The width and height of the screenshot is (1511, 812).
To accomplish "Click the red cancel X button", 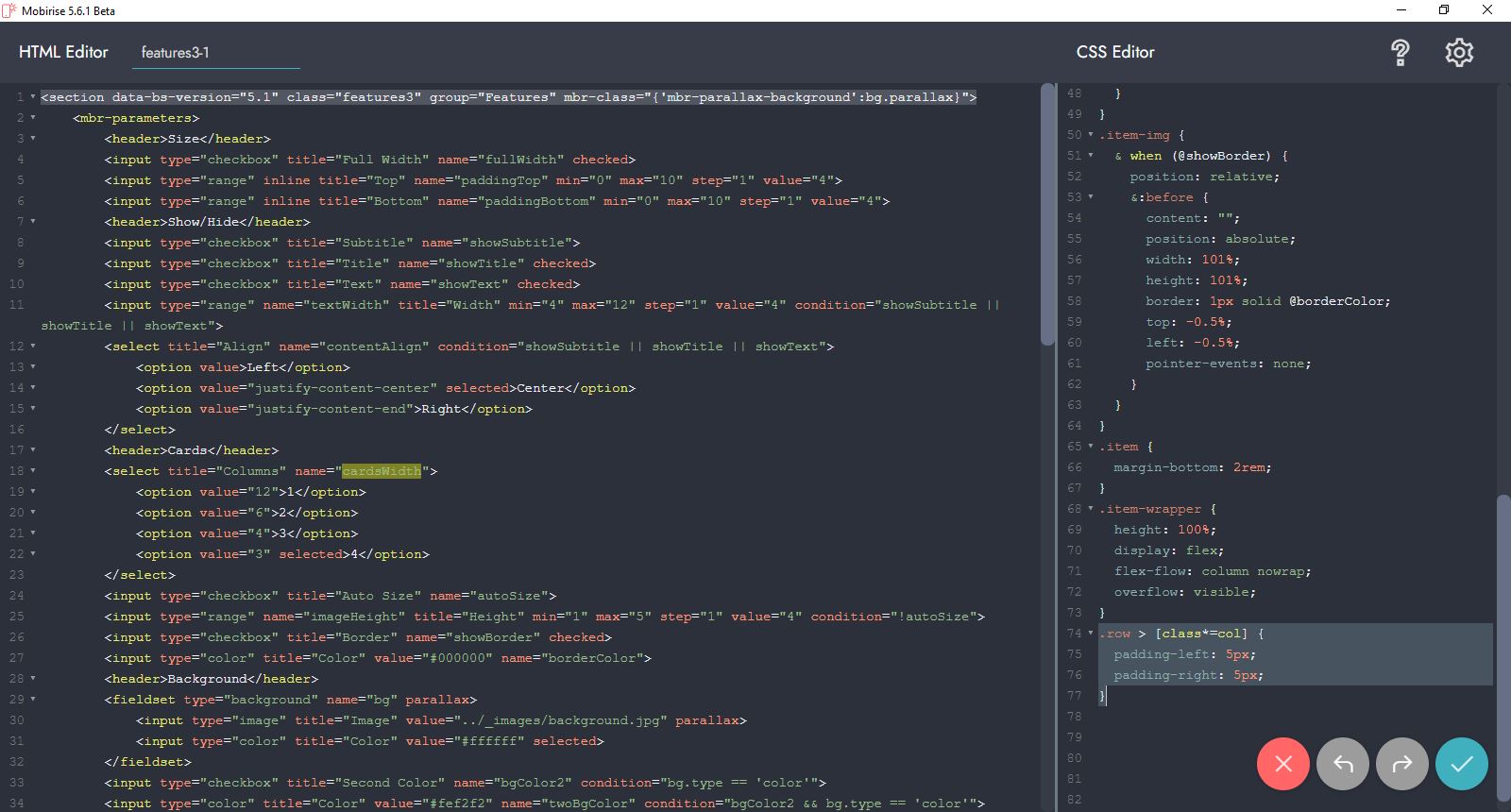I will [x=1282, y=764].
